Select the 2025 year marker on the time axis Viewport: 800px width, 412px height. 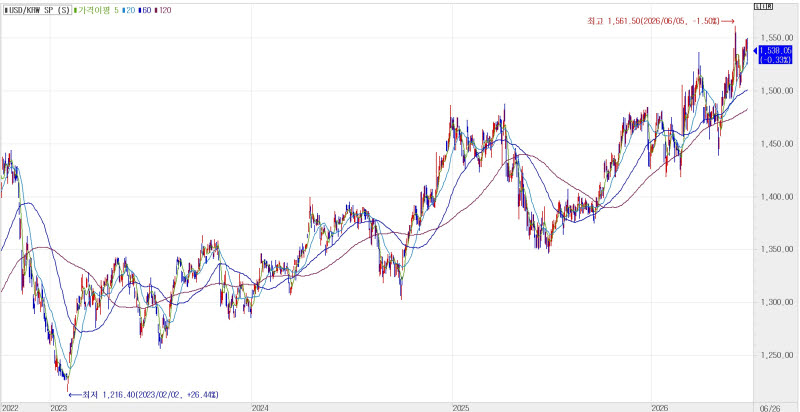(x=461, y=407)
